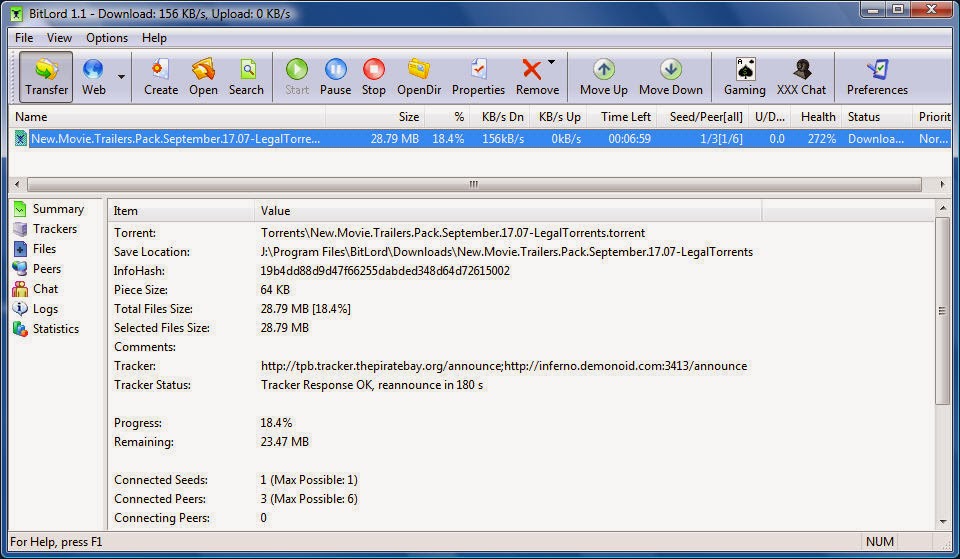Sort by KB/s Dn column

(501, 116)
